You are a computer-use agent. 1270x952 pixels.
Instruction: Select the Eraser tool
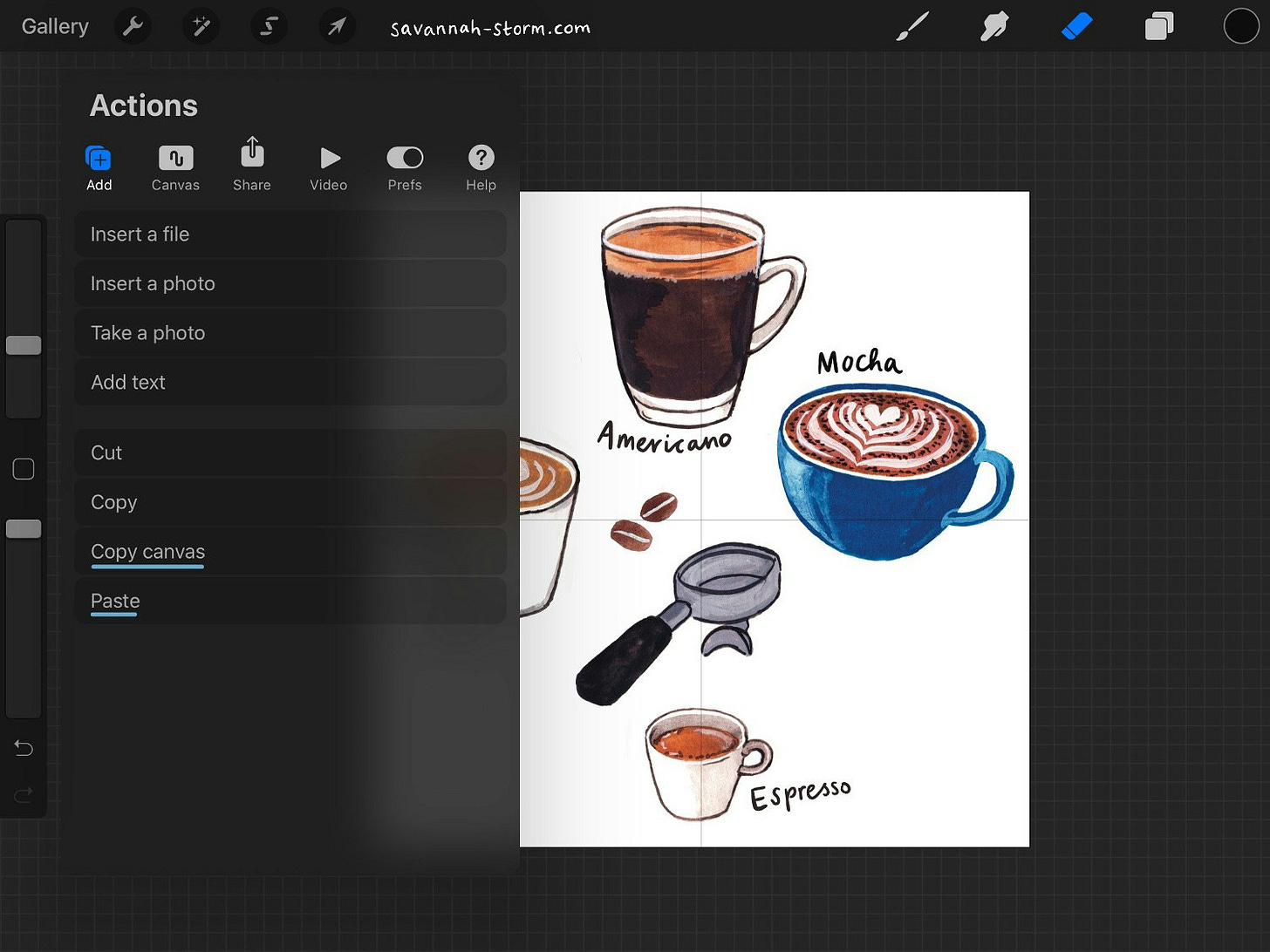click(x=1076, y=26)
